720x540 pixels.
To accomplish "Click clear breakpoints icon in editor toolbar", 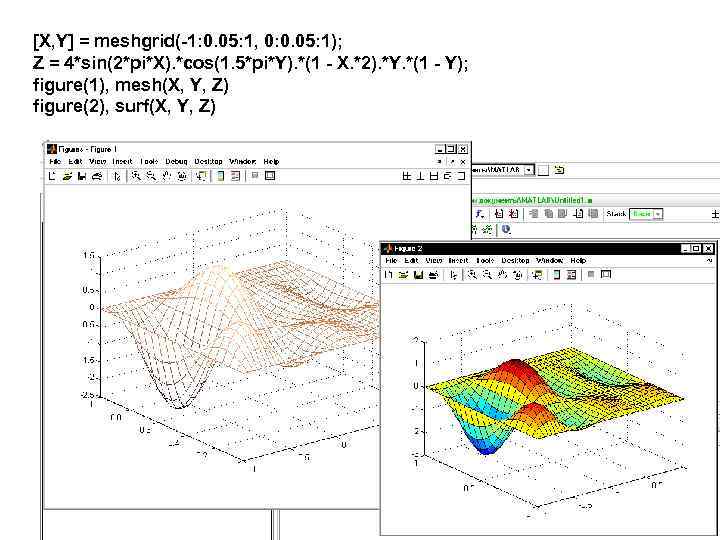I will tap(514, 214).
